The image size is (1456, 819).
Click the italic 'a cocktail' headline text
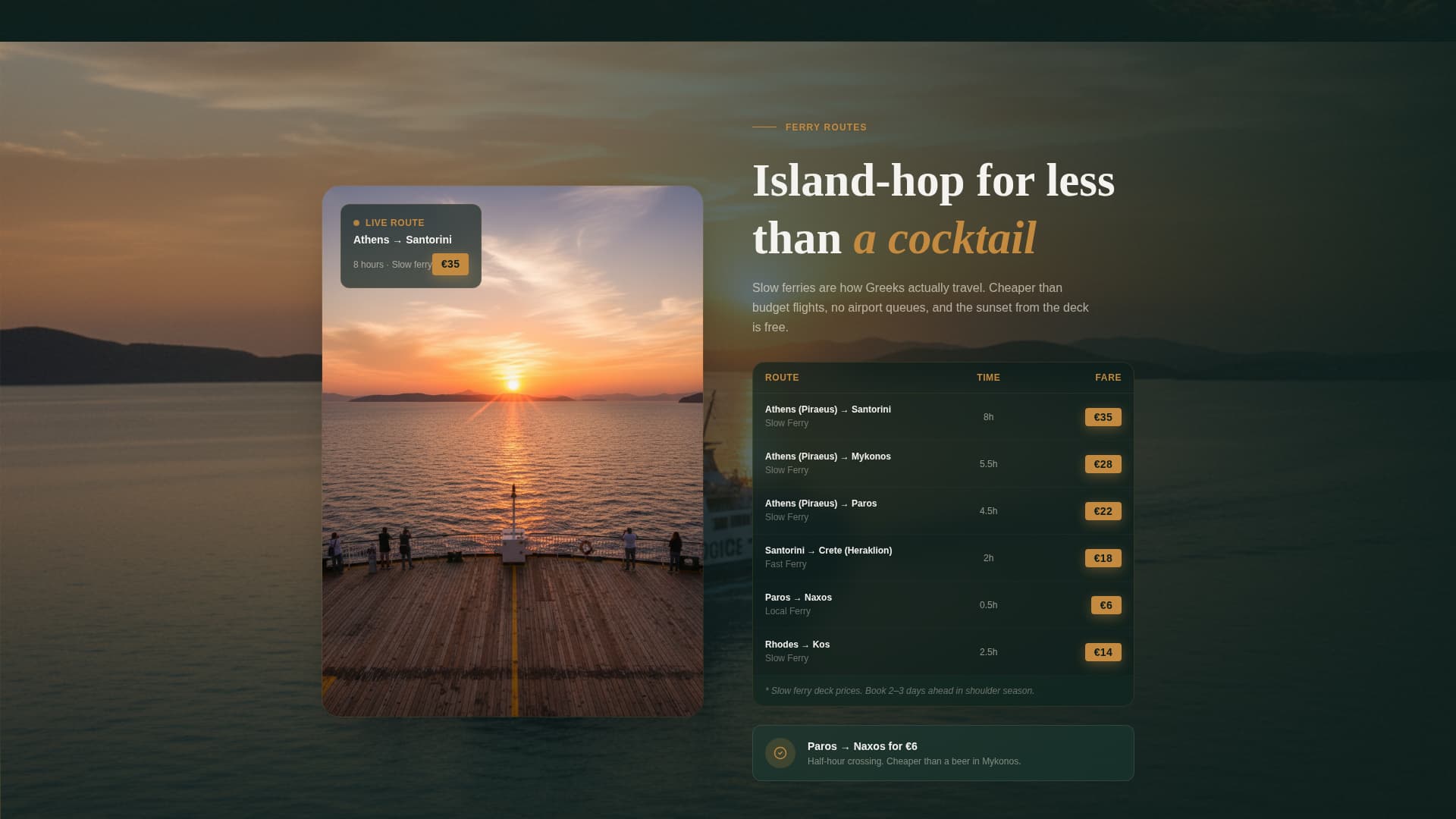click(x=944, y=237)
